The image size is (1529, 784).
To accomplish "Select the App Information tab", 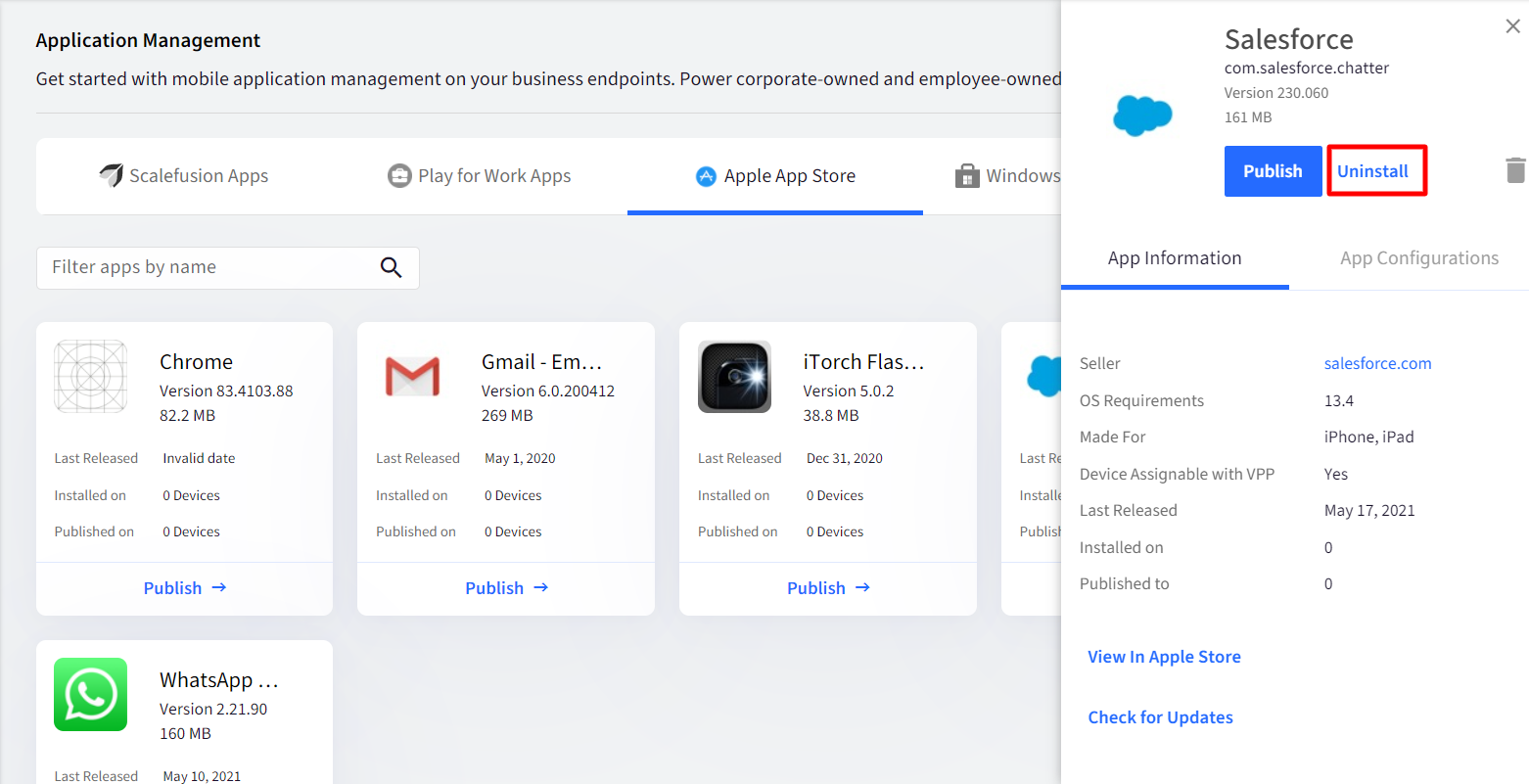I will click(x=1175, y=258).
